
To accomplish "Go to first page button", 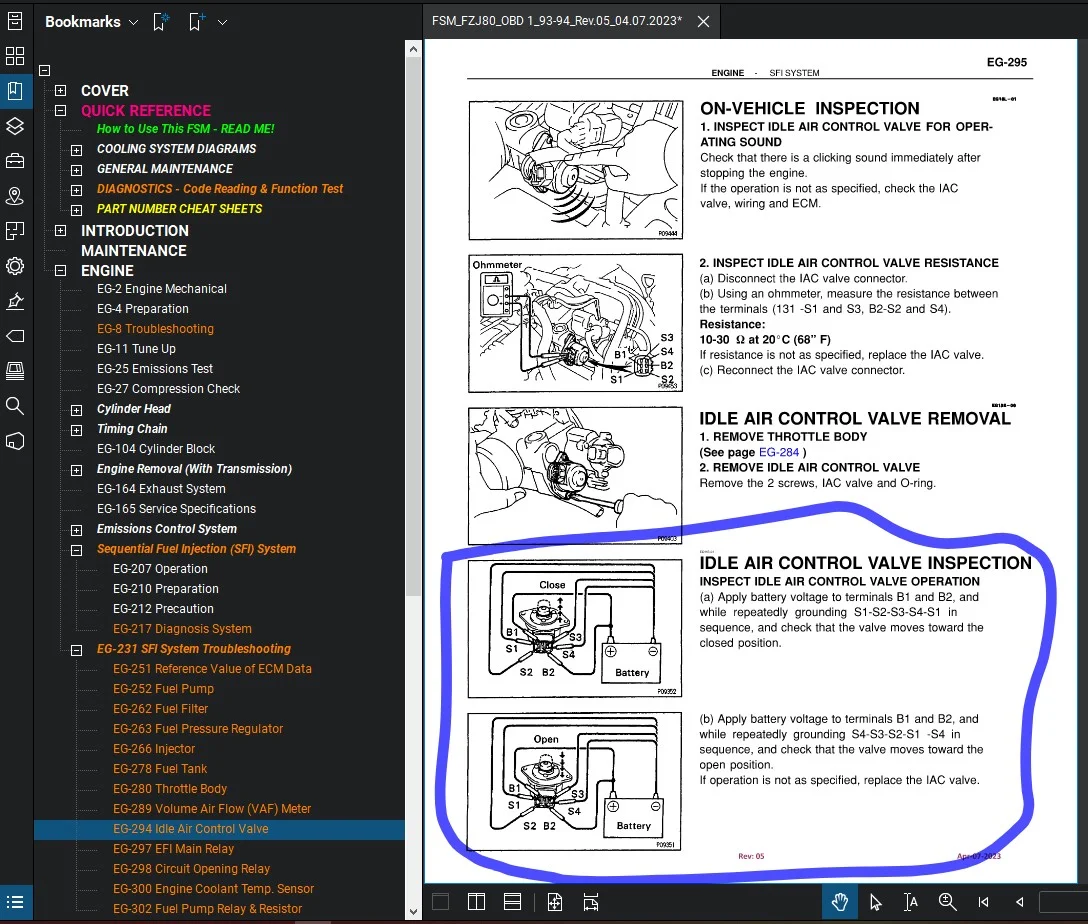I will coord(983,902).
